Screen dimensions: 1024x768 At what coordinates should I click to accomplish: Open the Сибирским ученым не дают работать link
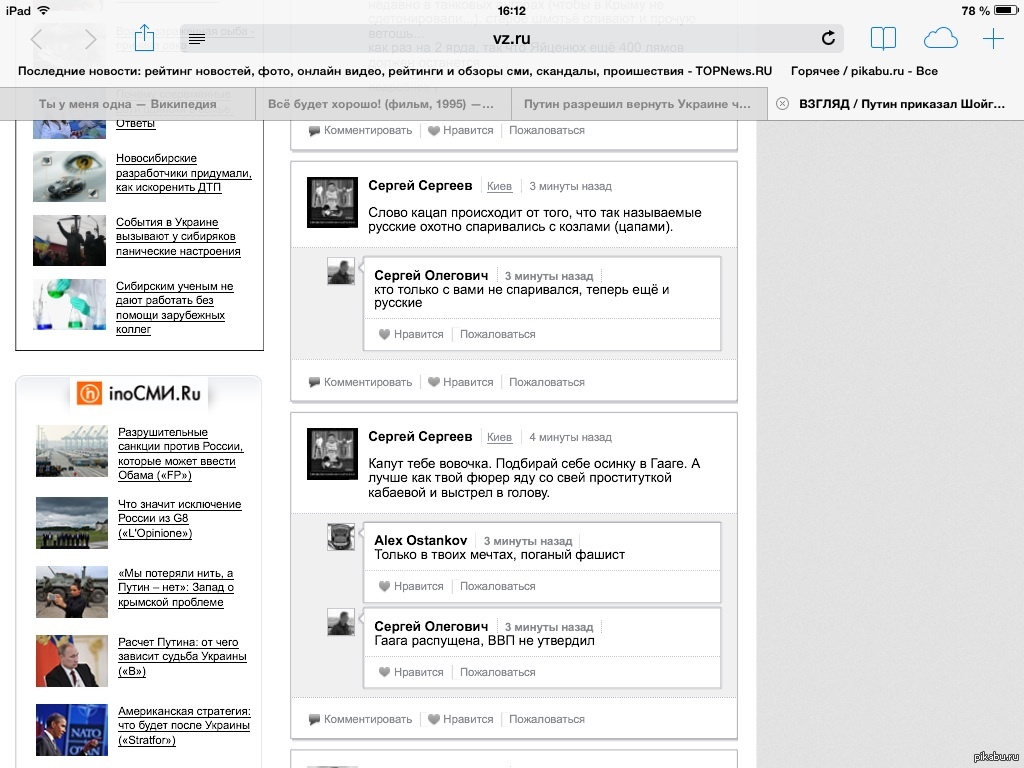pyautogui.click(x=174, y=308)
